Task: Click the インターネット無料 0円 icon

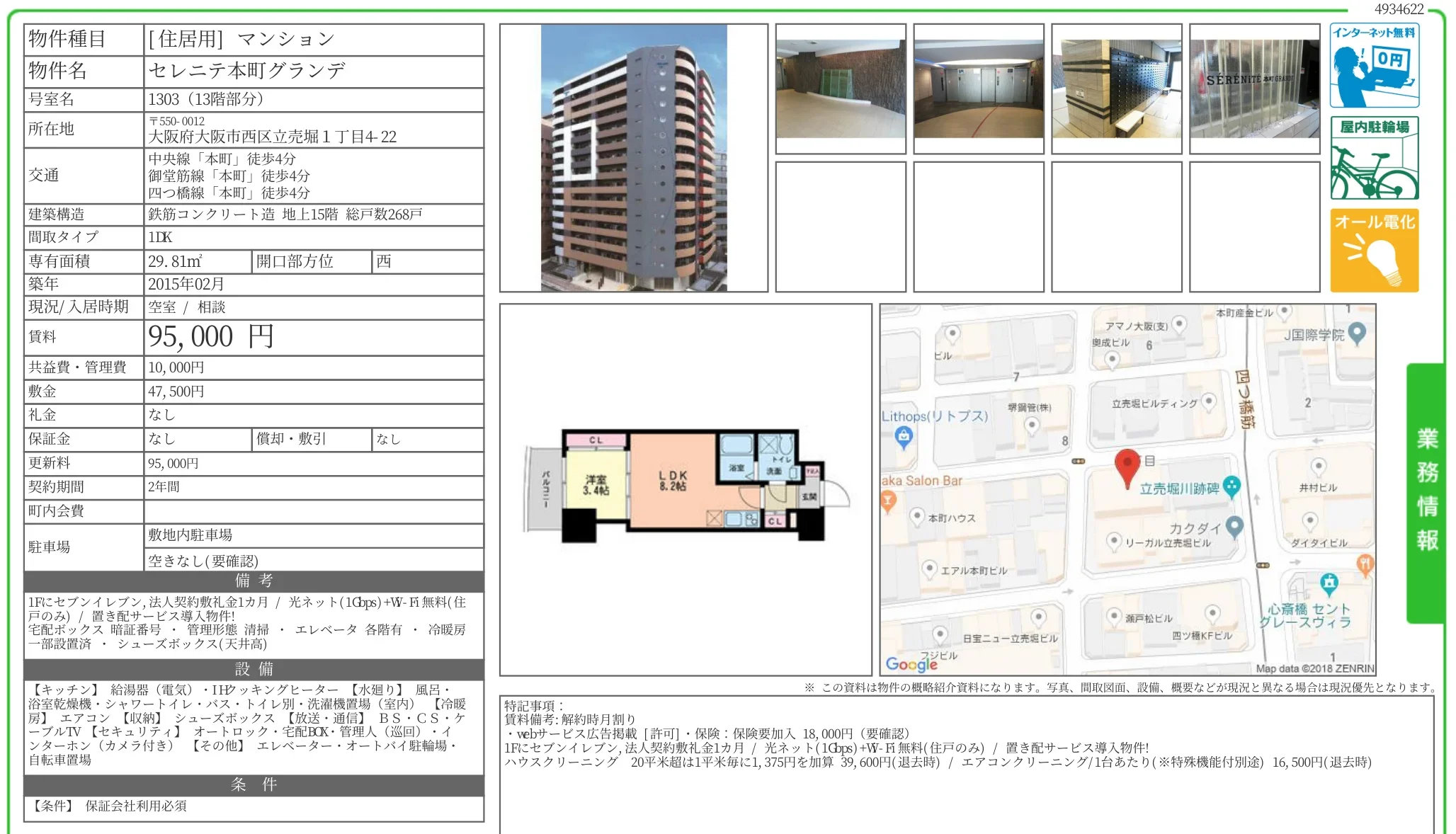Action: pos(1375,66)
